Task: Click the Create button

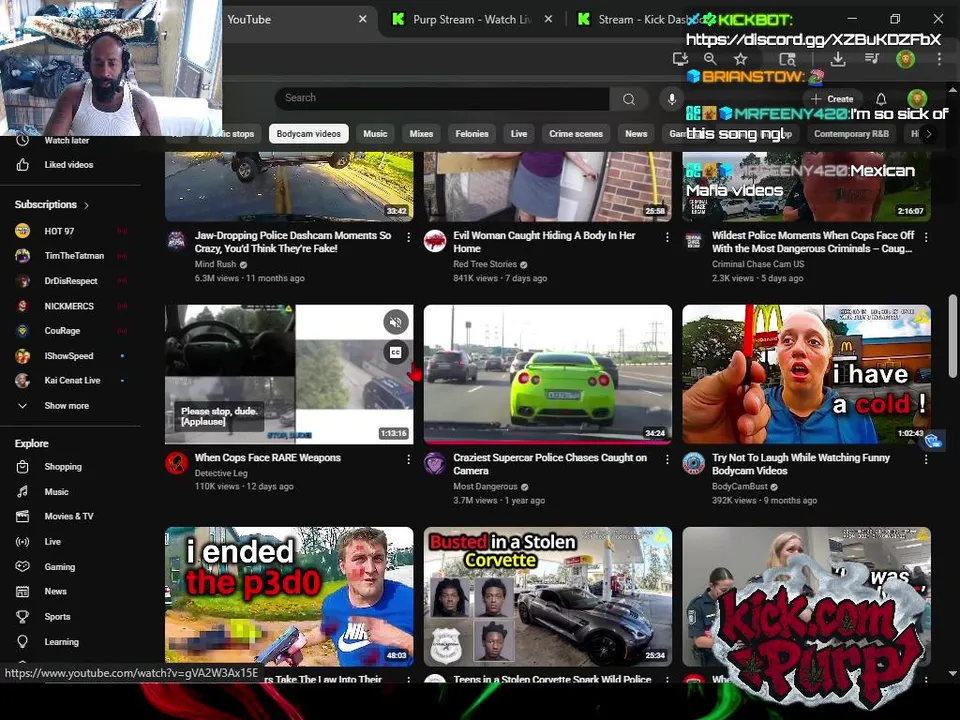Action: tap(832, 99)
